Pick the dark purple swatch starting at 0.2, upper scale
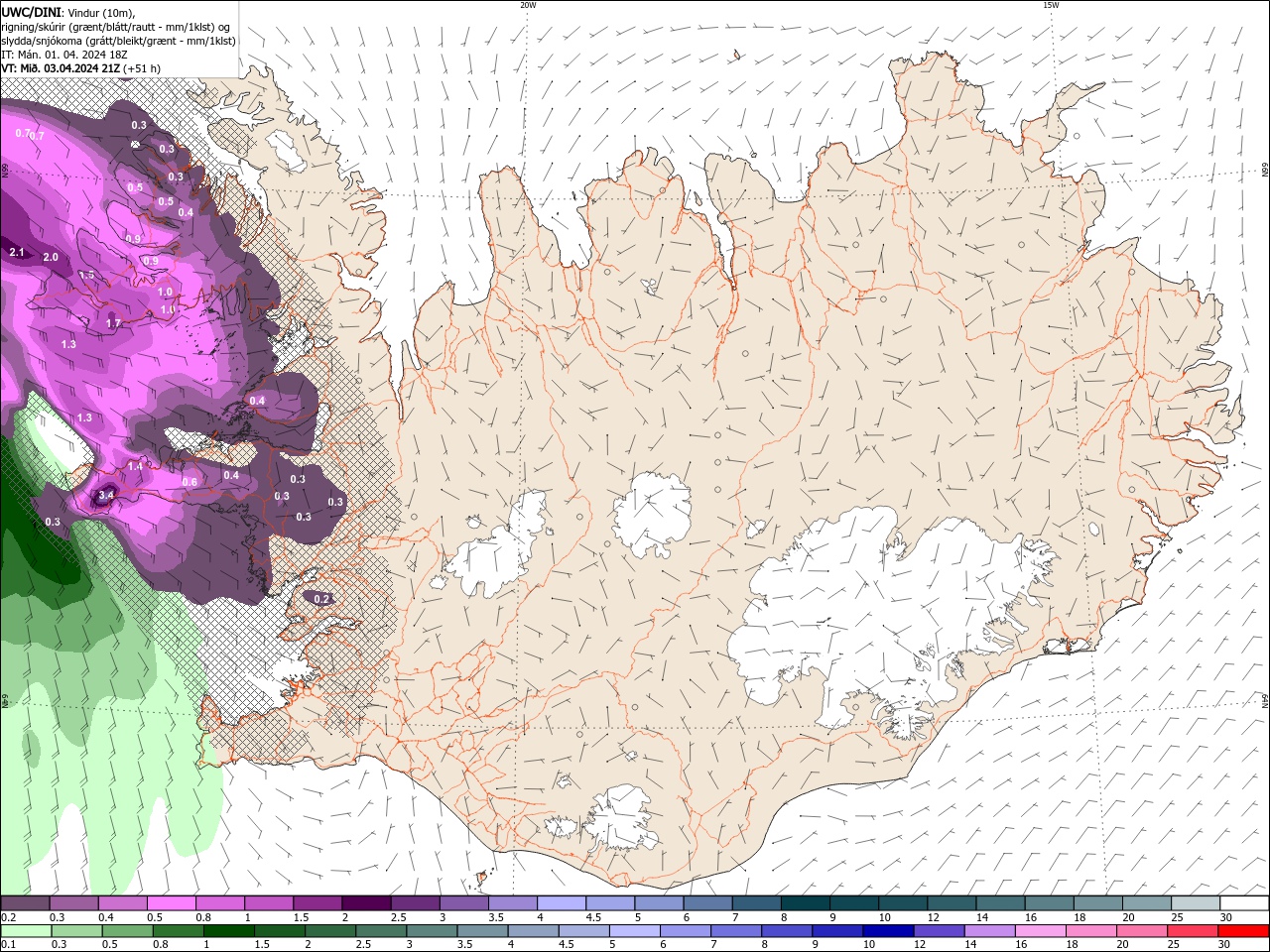The image size is (1270, 952). click(x=25, y=903)
